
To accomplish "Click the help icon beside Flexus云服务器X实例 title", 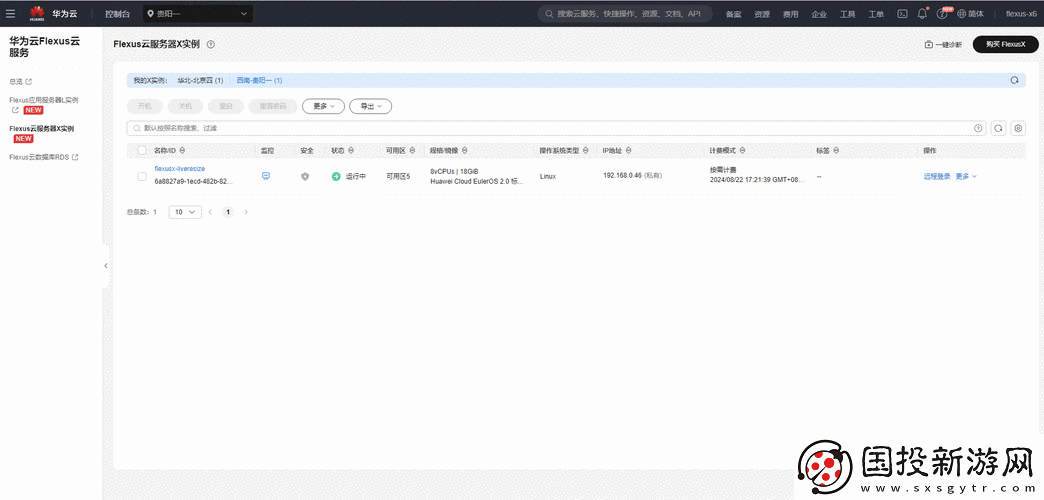I will click(211, 45).
